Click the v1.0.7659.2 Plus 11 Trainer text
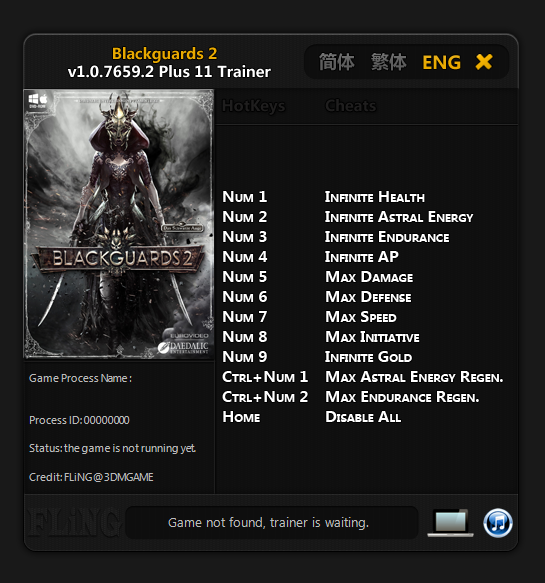 (169, 72)
